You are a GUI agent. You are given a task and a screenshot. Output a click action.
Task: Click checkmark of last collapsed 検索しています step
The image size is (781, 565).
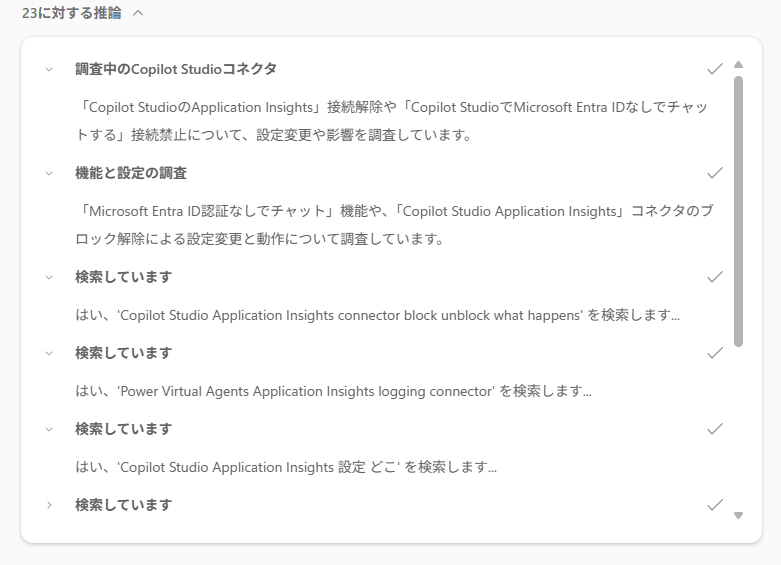(x=715, y=505)
